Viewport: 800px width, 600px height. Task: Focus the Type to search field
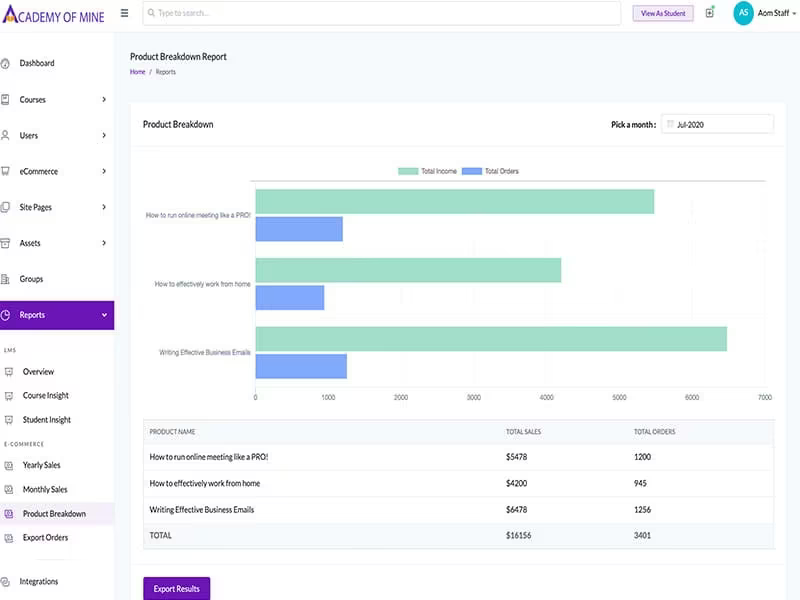[x=382, y=13]
